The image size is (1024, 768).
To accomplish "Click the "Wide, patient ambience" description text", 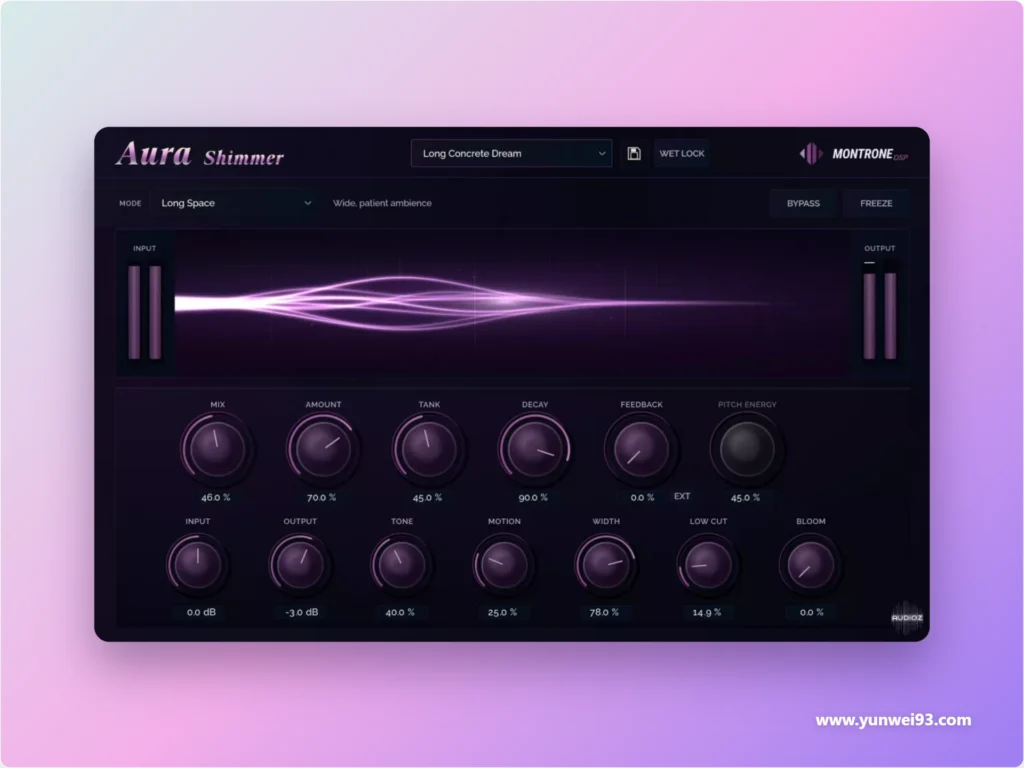I will tap(382, 203).
